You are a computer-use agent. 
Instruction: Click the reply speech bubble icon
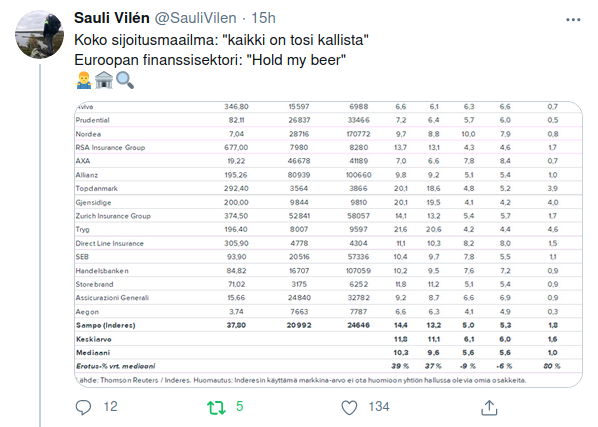click(x=83, y=407)
